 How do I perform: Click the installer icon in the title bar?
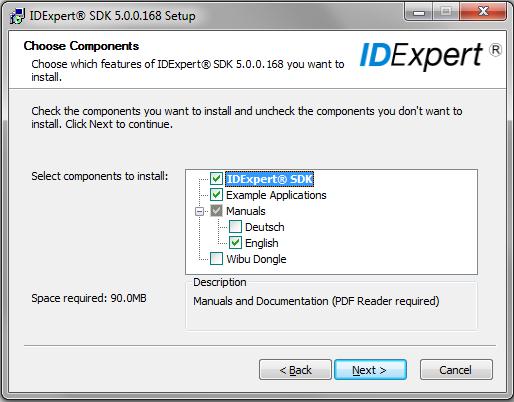point(17,16)
